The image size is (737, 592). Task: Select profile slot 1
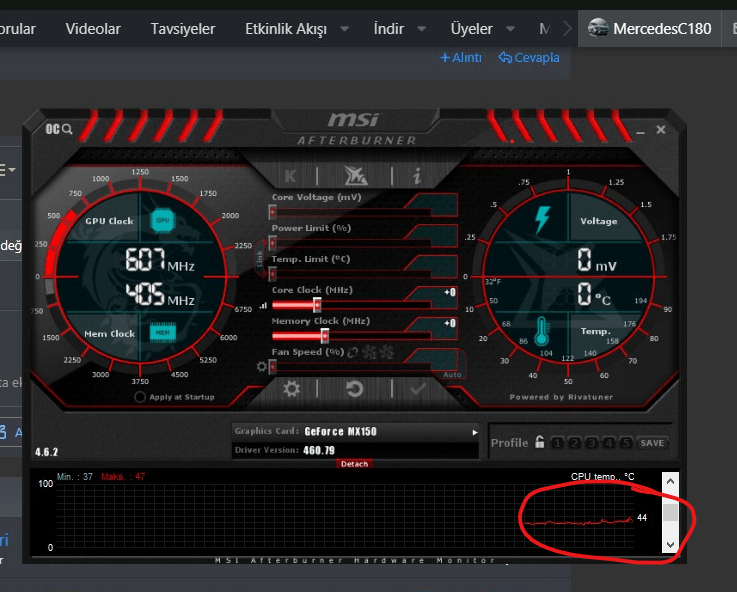tap(557, 443)
